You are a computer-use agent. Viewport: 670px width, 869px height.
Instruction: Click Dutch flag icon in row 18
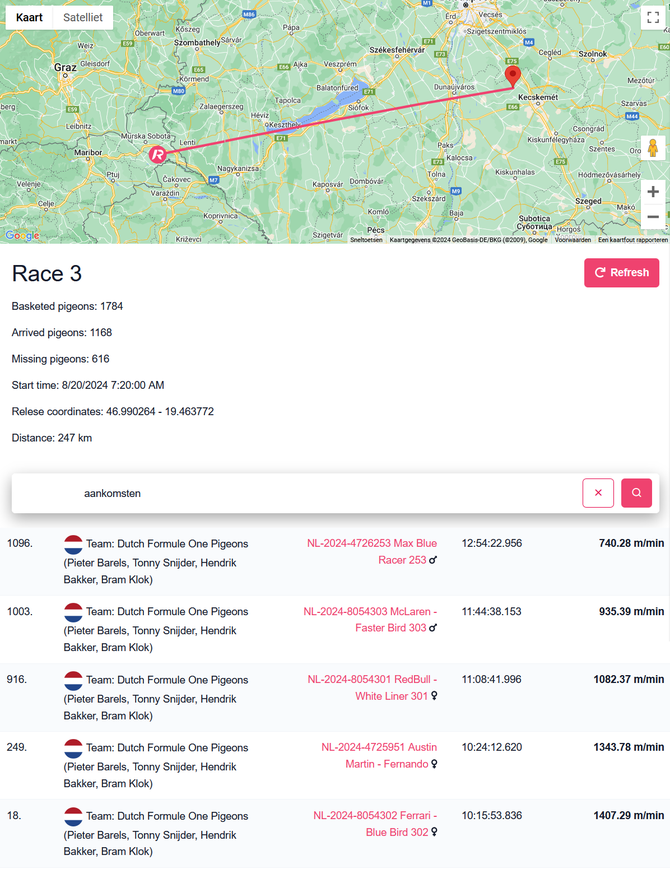tap(73, 816)
